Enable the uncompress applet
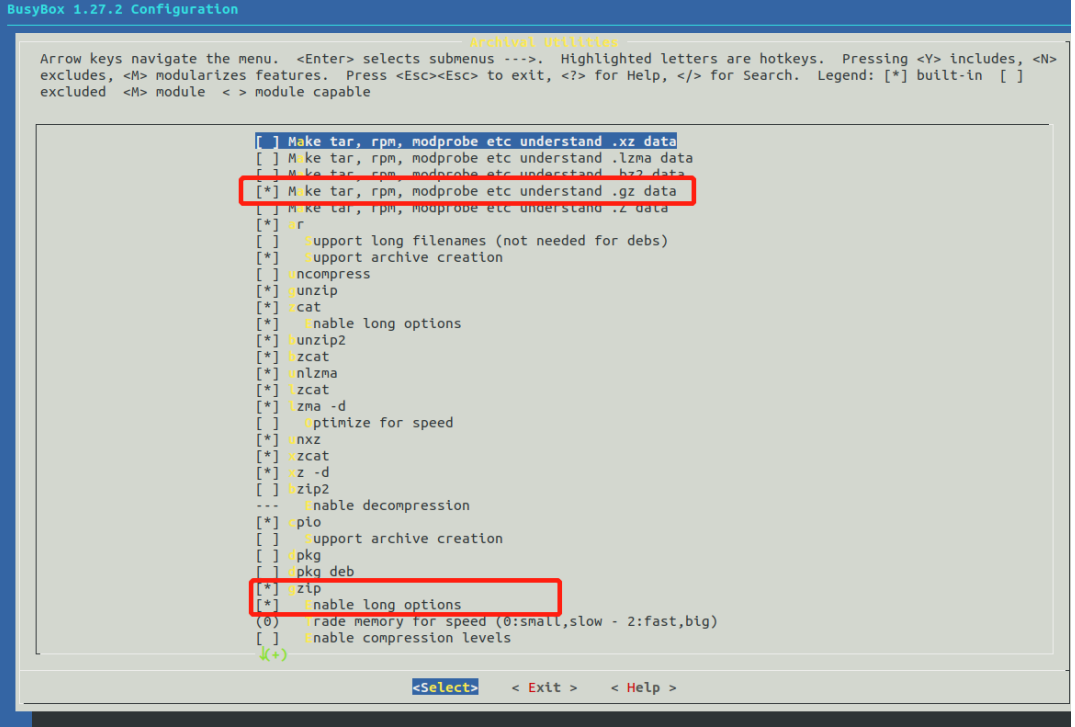Image resolution: width=1075 pixels, height=727 pixels. point(313,274)
